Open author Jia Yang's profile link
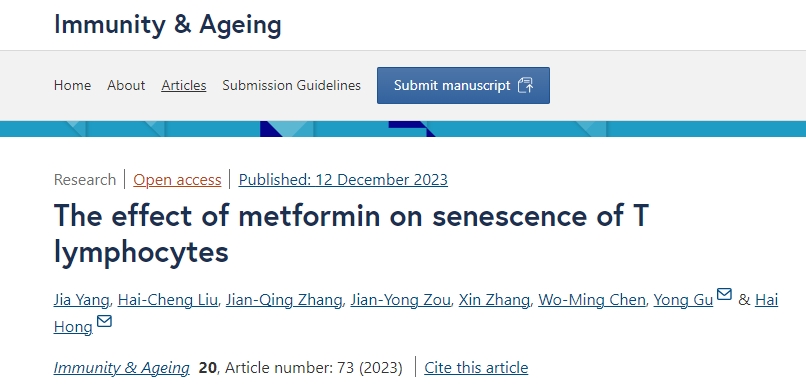This screenshot has height=387, width=806. click(81, 300)
